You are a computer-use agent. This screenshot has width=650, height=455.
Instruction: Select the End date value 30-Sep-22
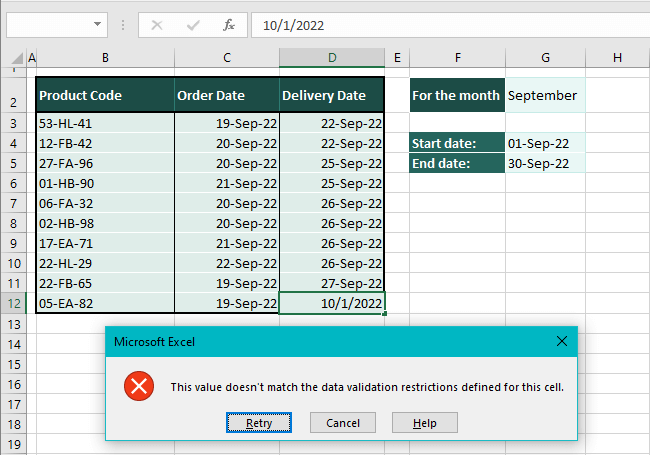(543, 163)
